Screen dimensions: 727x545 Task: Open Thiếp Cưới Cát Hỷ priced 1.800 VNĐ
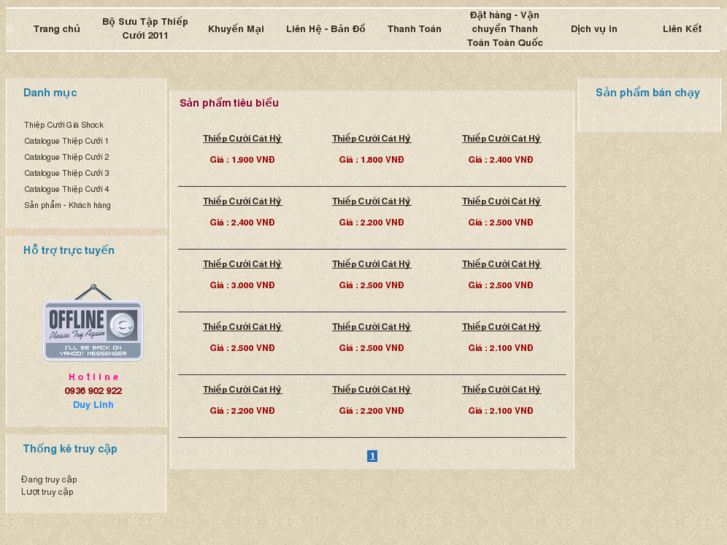371,138
